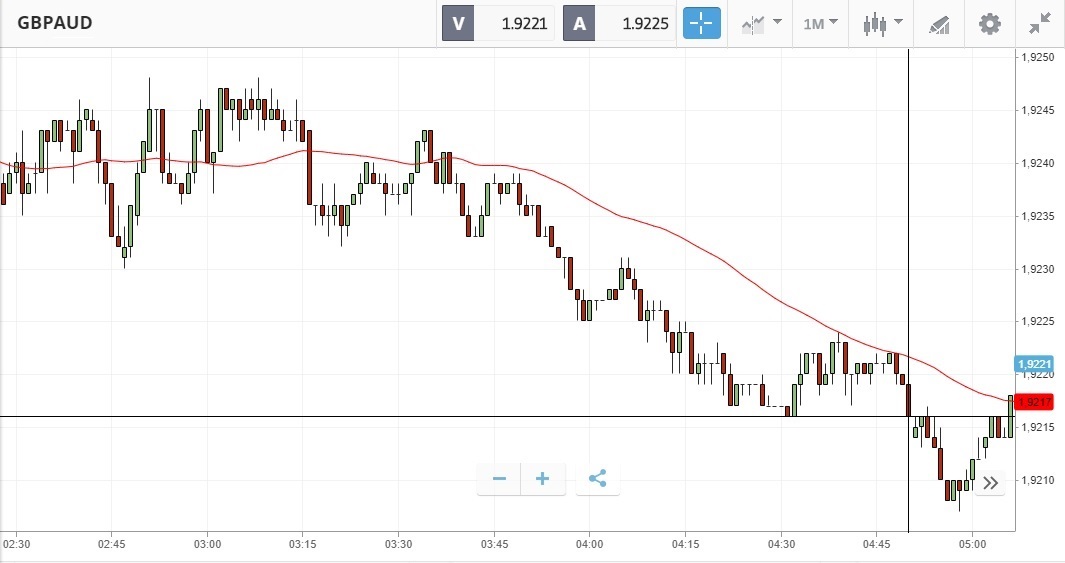This screenshot has width=1065, height=563.
Task: Open chart settings gear
Action: click(989, 23)
